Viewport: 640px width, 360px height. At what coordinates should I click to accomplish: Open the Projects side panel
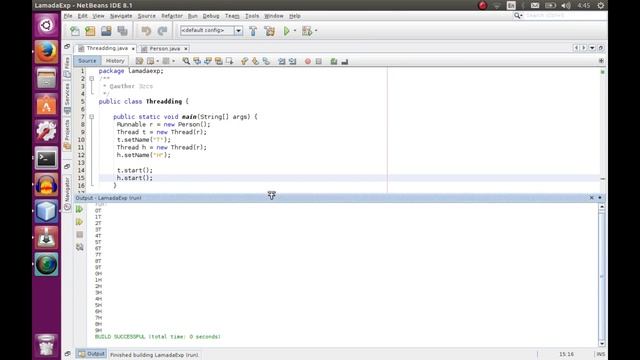(67, 134)
